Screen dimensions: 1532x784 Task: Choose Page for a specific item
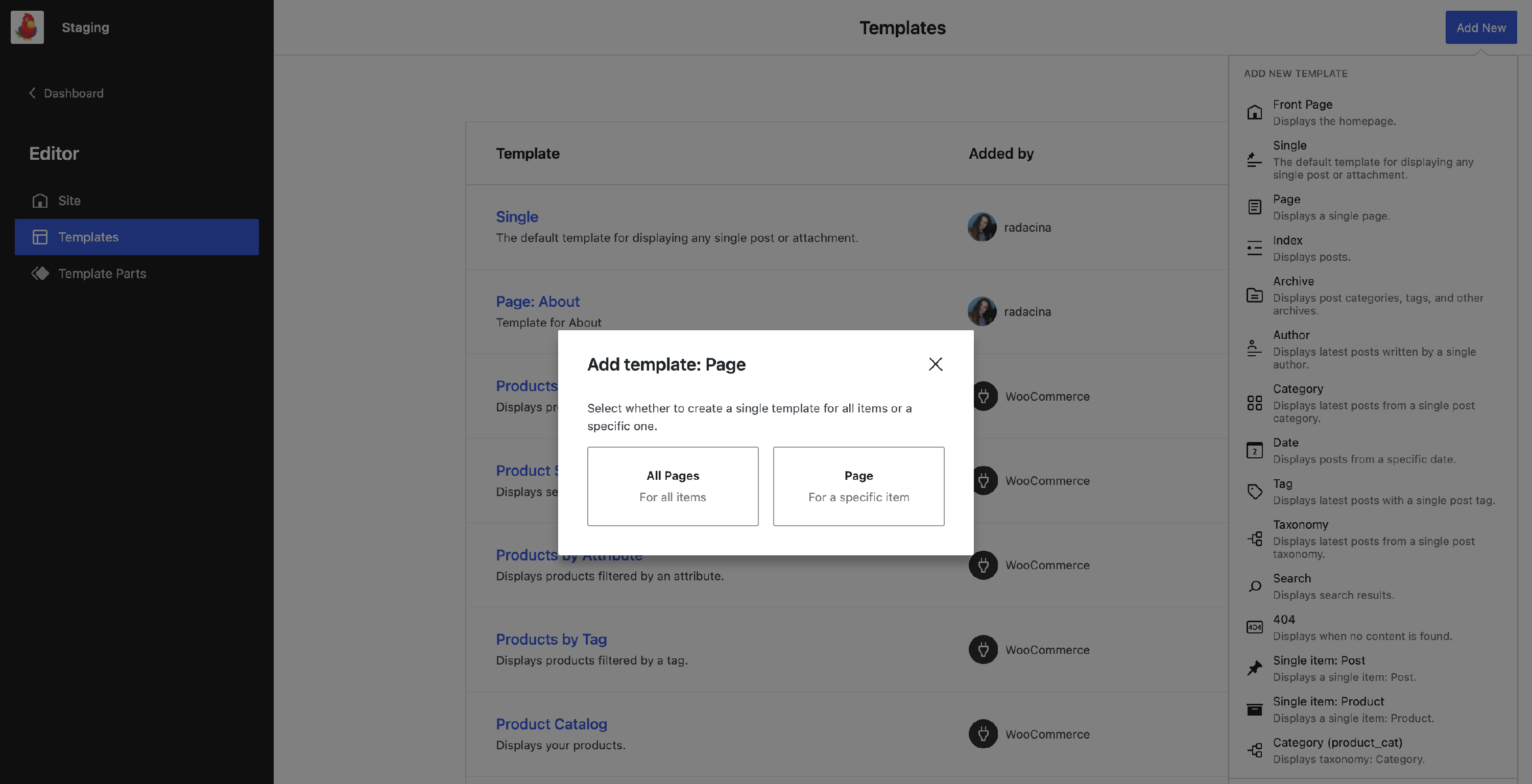pos(858,485)
